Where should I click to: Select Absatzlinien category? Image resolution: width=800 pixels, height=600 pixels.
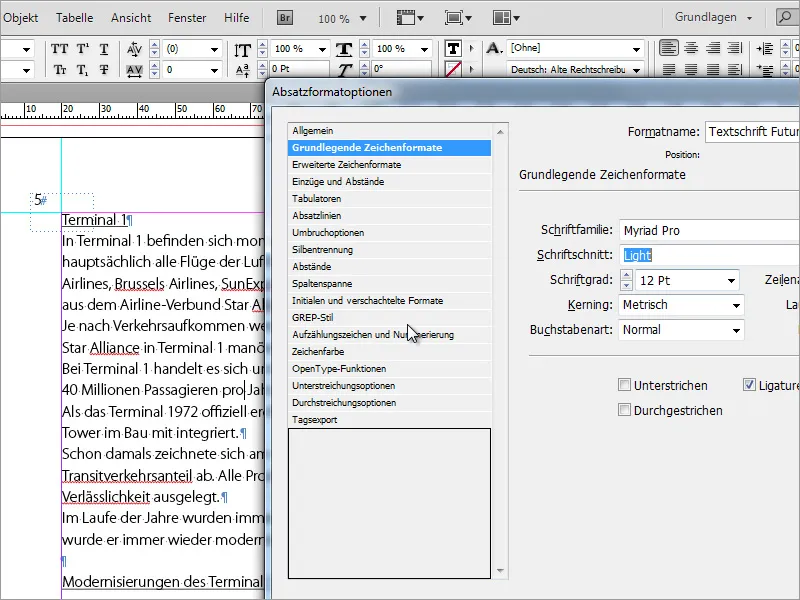tap(389, 215)
